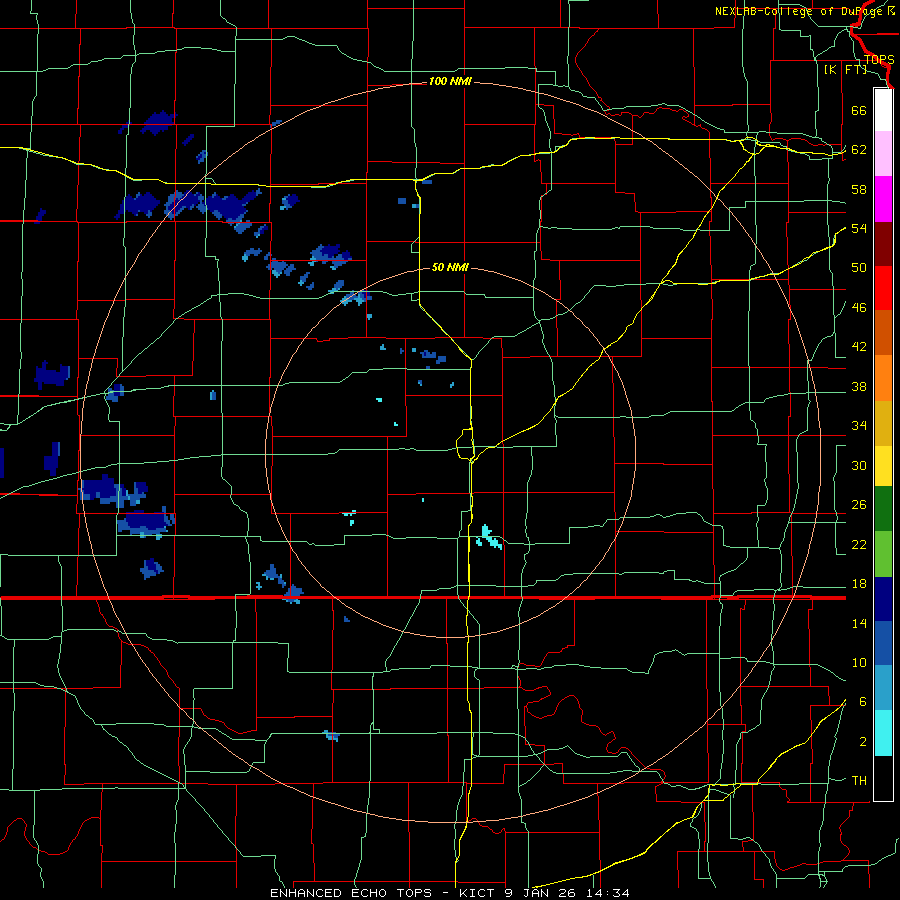Select the dark maroon legend swatch
900x900 pixels.
click(x=883, y=244)
